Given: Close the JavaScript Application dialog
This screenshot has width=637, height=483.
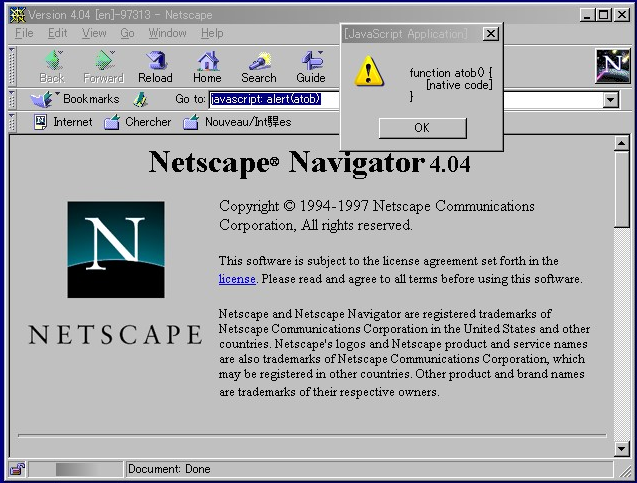Looking at the screenshot, I should [x=491, y=34].
